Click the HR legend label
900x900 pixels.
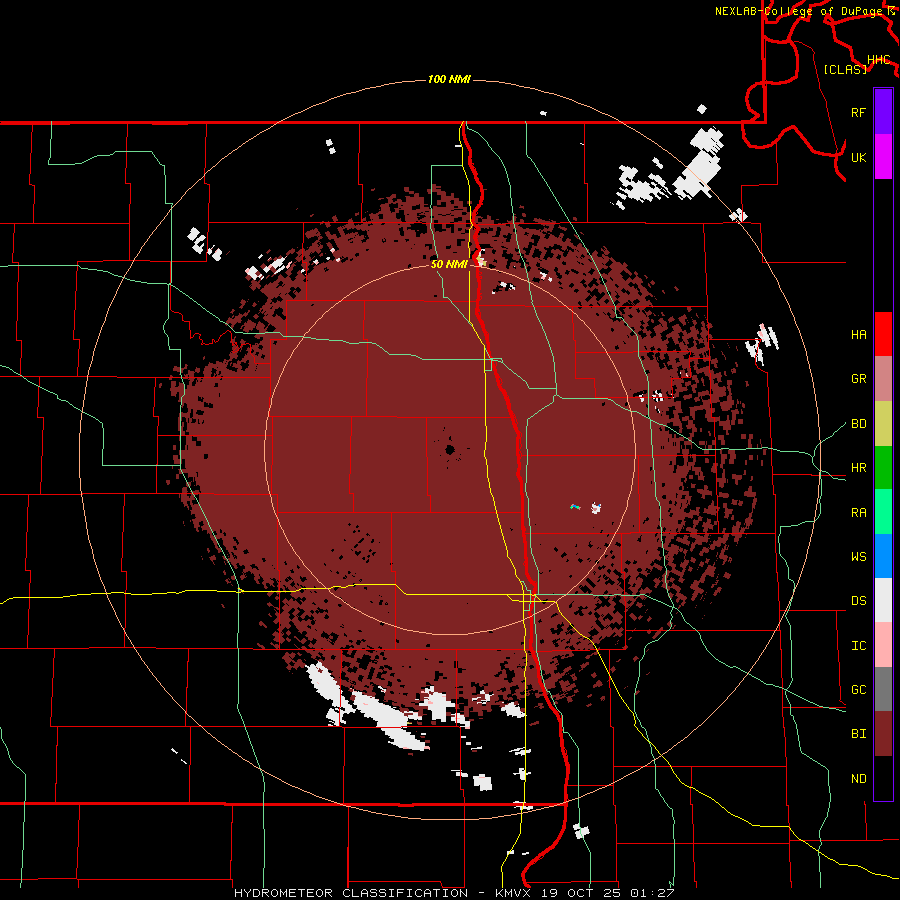coord(858,468)
